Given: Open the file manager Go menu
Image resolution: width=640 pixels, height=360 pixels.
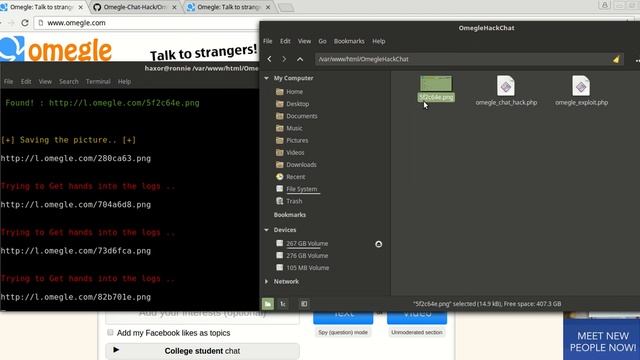Looking at the screenshot, I should tap(322, 41).
